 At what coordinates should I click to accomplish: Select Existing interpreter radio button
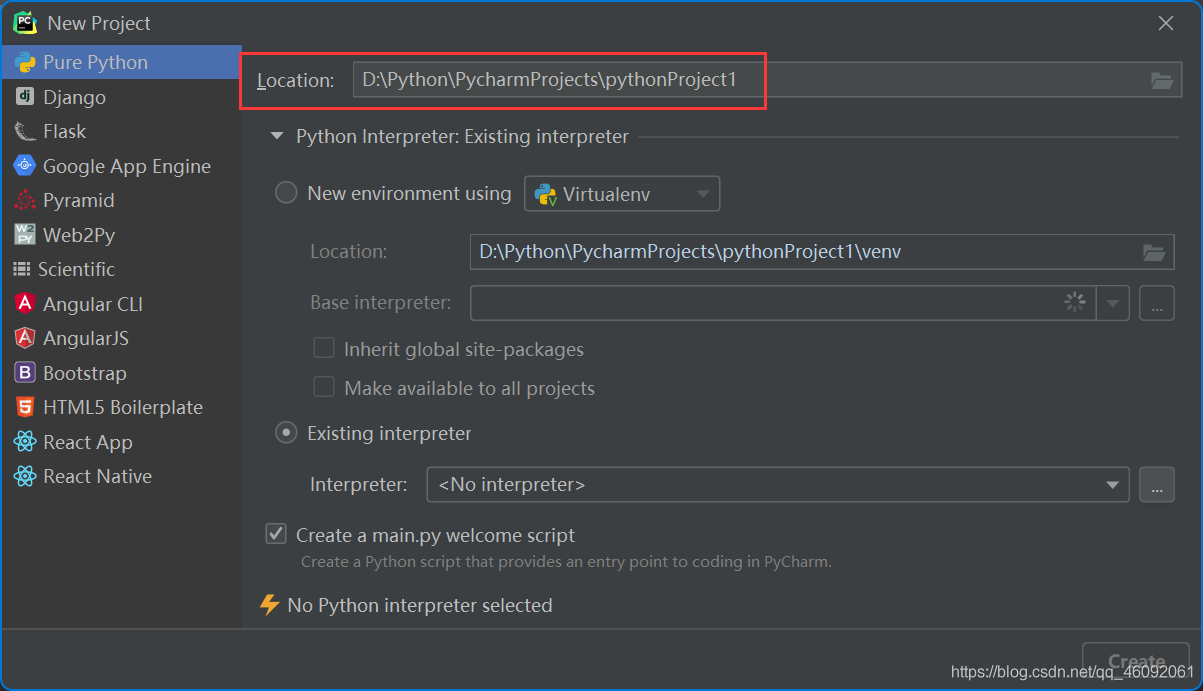pyautogui.click(x=286, y=433)
